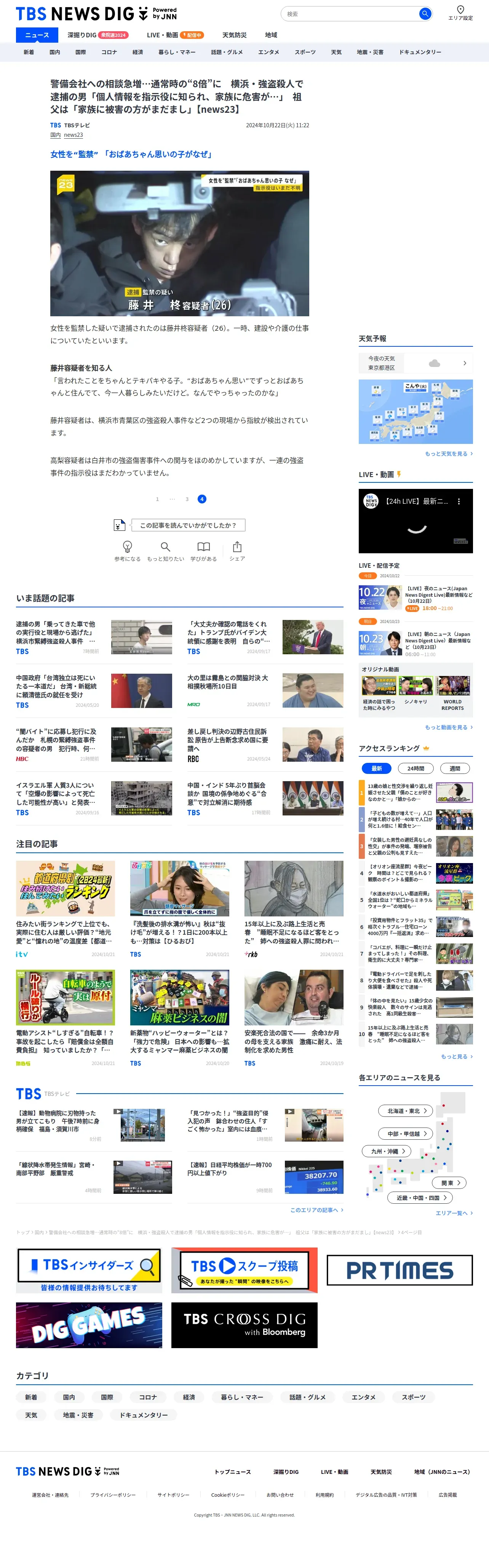Open the 中部・甲信越 area button

406,1133
